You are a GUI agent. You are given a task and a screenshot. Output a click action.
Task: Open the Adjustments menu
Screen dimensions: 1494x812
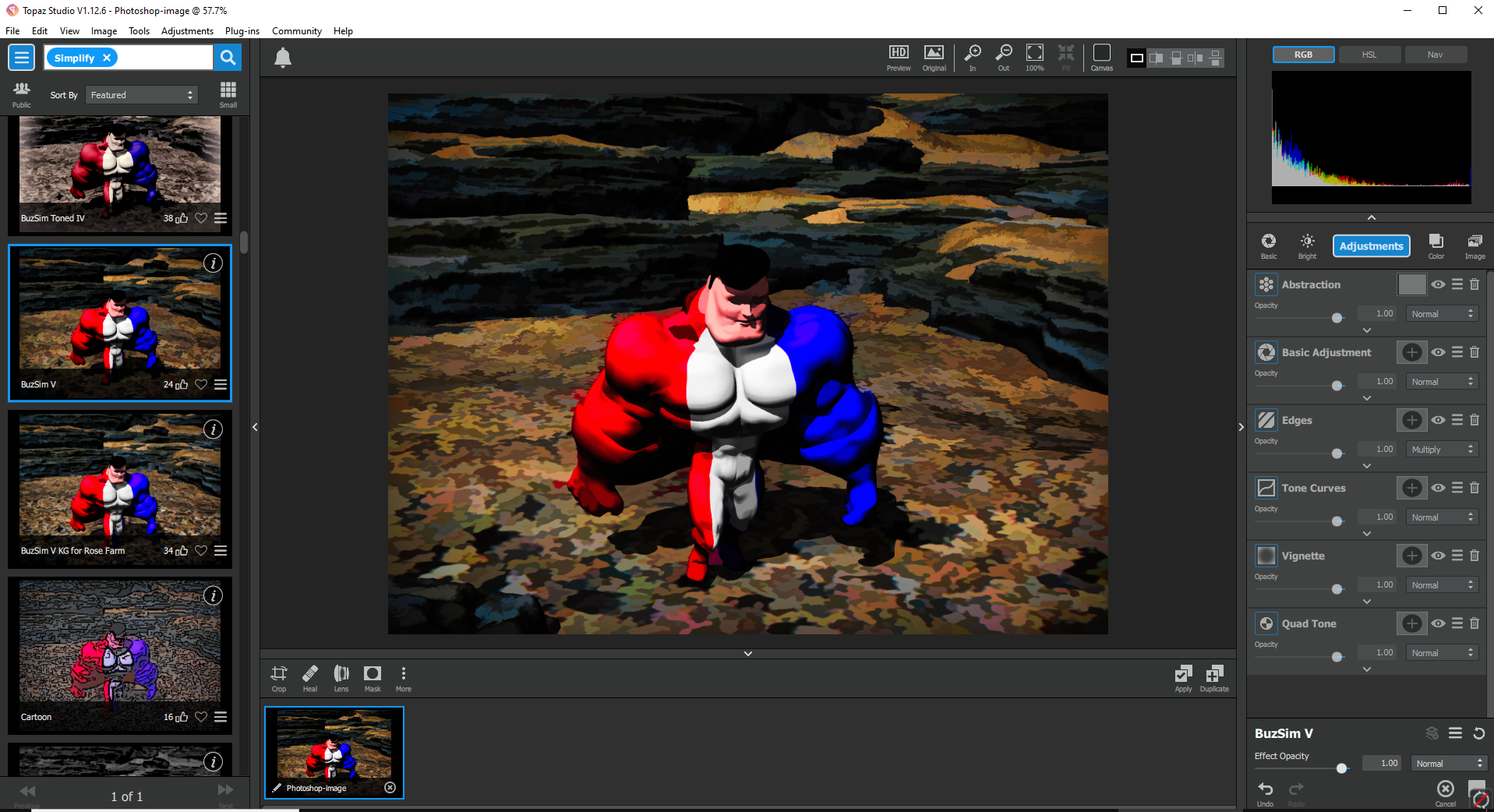pos(187,31)
